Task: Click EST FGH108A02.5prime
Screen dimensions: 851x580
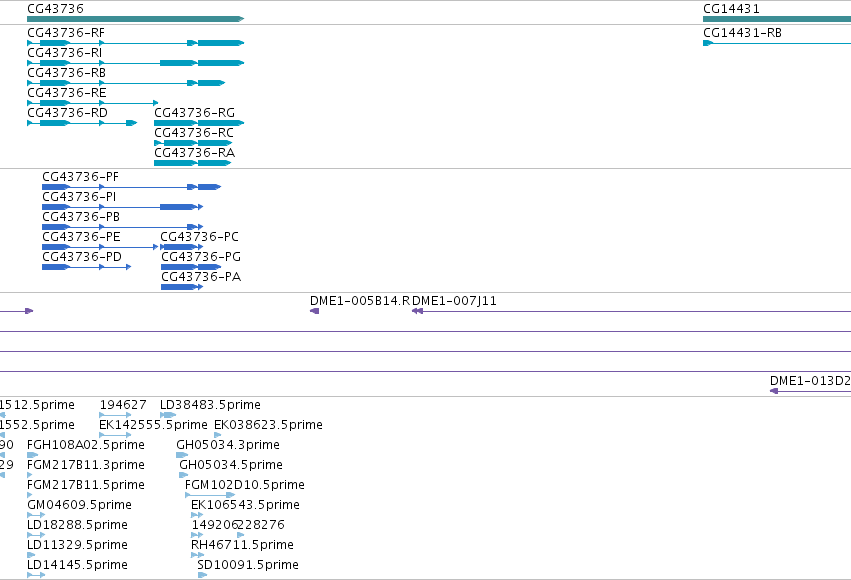Action: click(x=33, y=456)
